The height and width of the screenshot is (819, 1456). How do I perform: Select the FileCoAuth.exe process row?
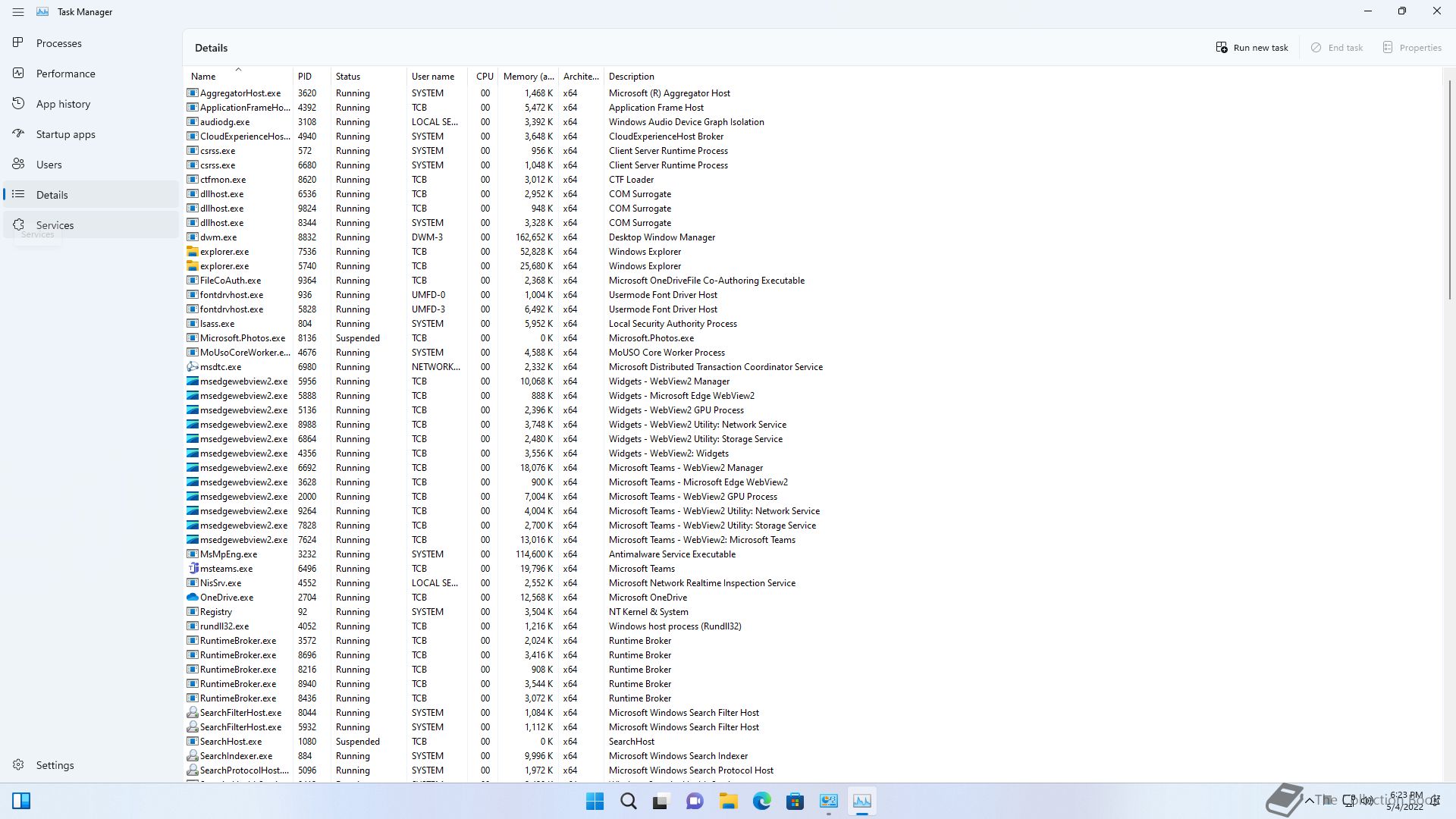(813, 281)
